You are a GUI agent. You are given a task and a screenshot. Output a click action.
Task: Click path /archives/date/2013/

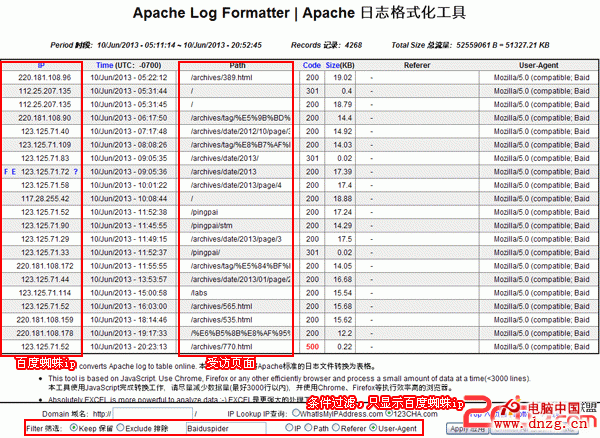click(x=225, y=158)
